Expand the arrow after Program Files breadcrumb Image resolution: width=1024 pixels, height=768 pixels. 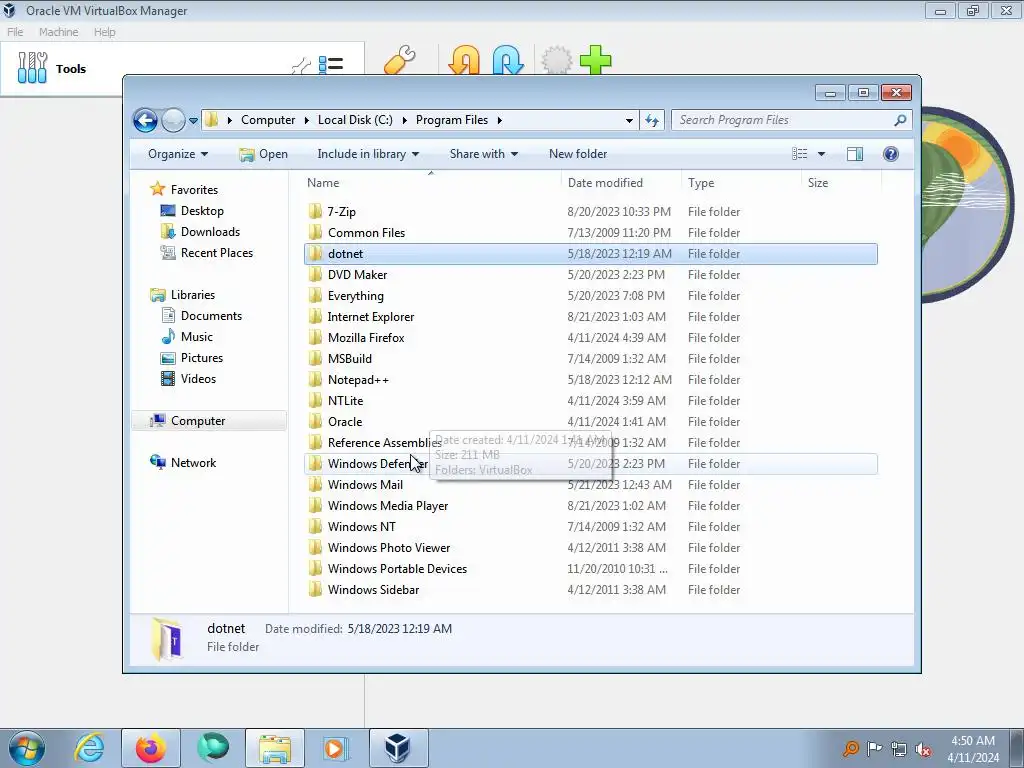(500, 120)
